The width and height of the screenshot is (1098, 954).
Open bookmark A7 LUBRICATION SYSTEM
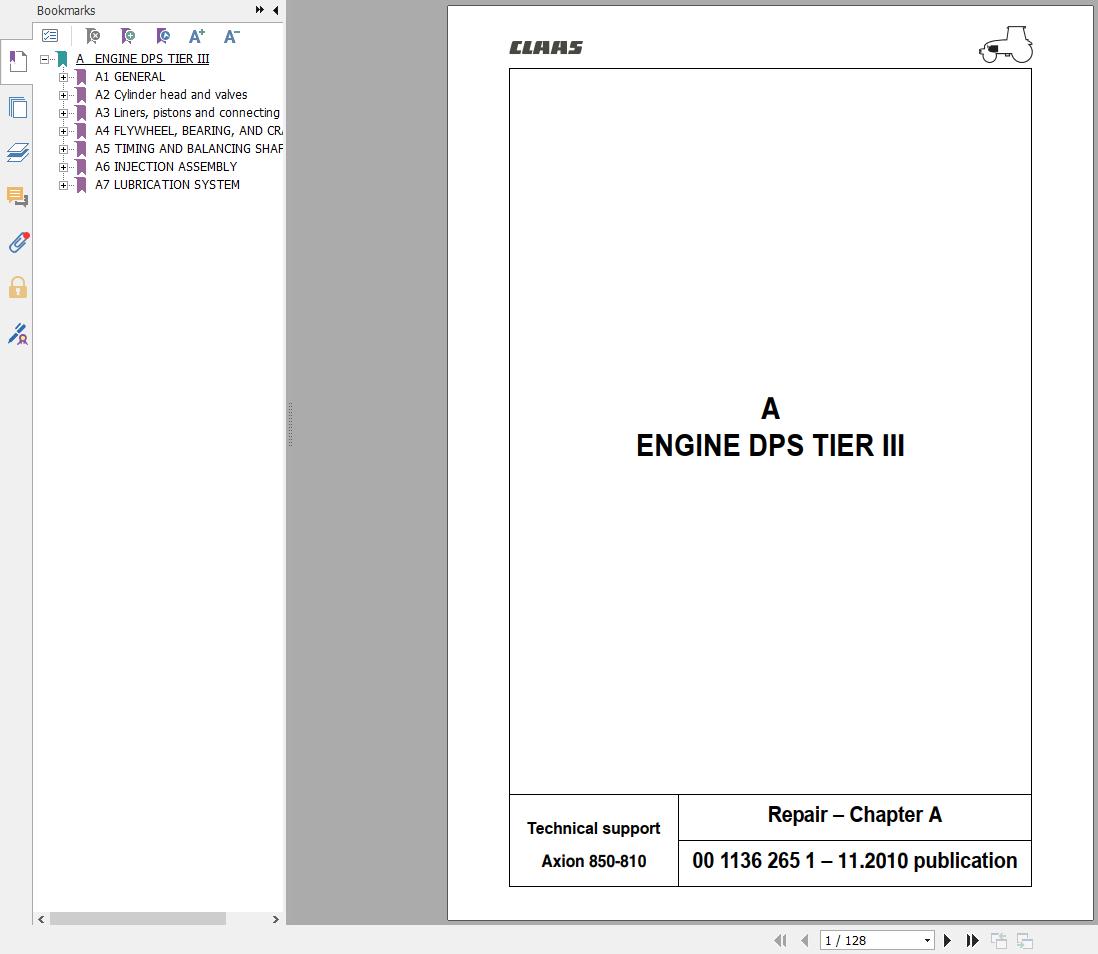pos(167,185)
